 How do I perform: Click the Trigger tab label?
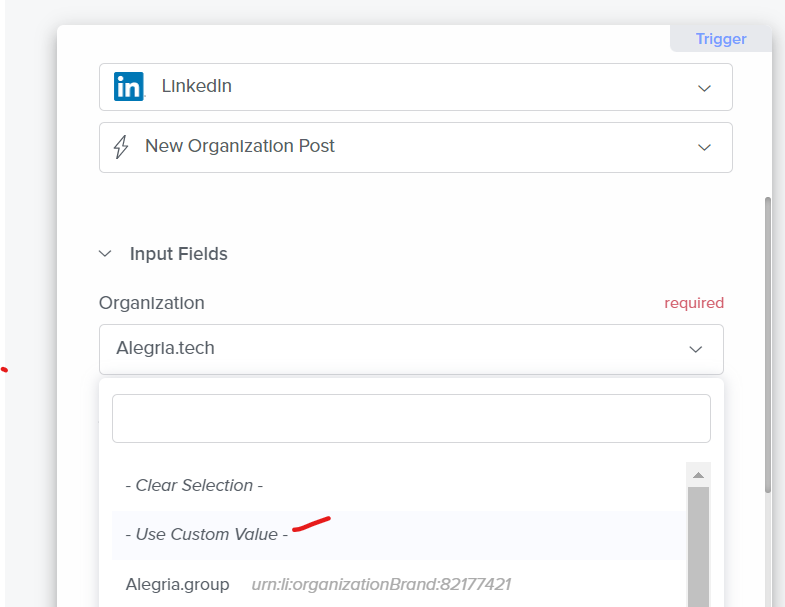click(x=721, y=39)
